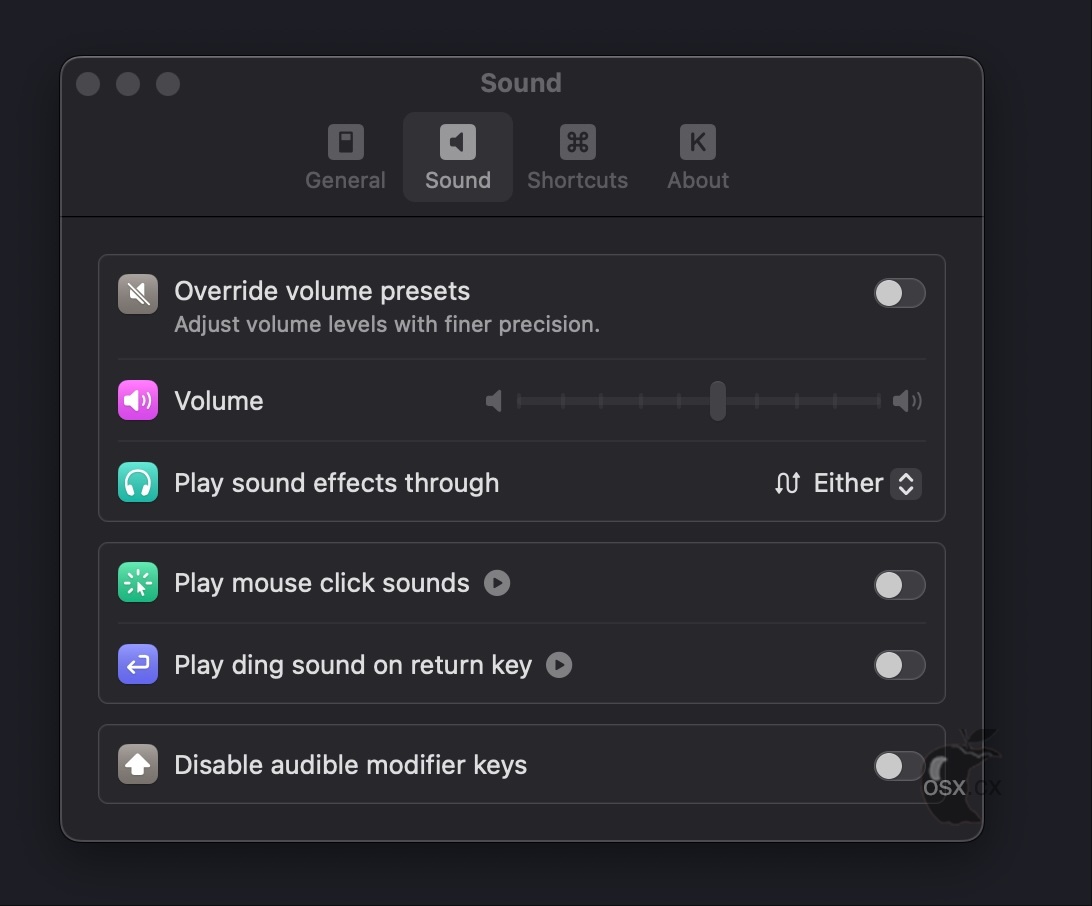Viewport: 1092px width, 906px height.
Task: Click the muted speaker icon for volume presets
Action: tap(137, 293)
